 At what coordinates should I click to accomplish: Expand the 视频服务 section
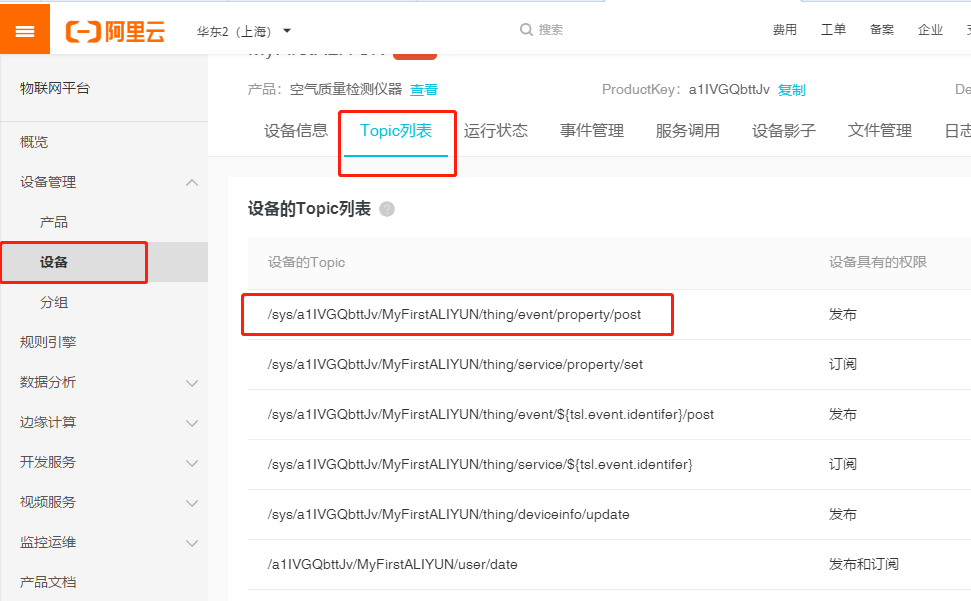pos(192,503)
